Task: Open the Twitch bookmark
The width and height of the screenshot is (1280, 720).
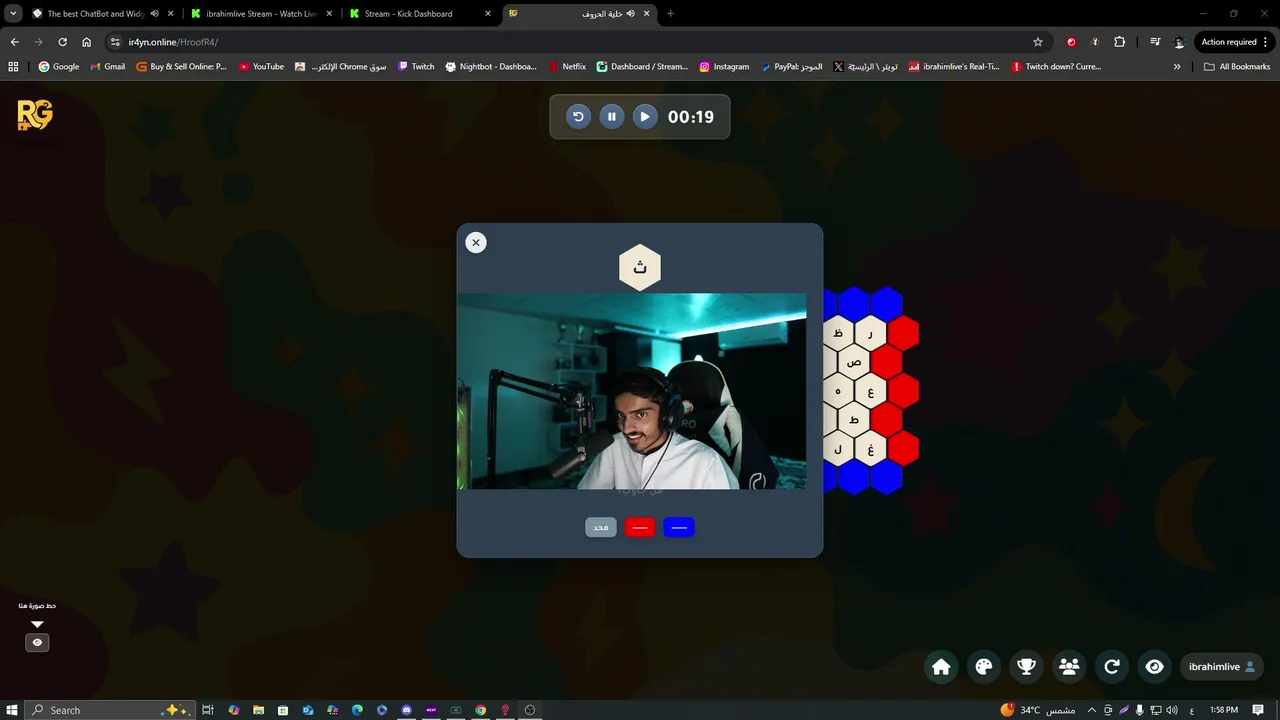Action: pos(416,66)
